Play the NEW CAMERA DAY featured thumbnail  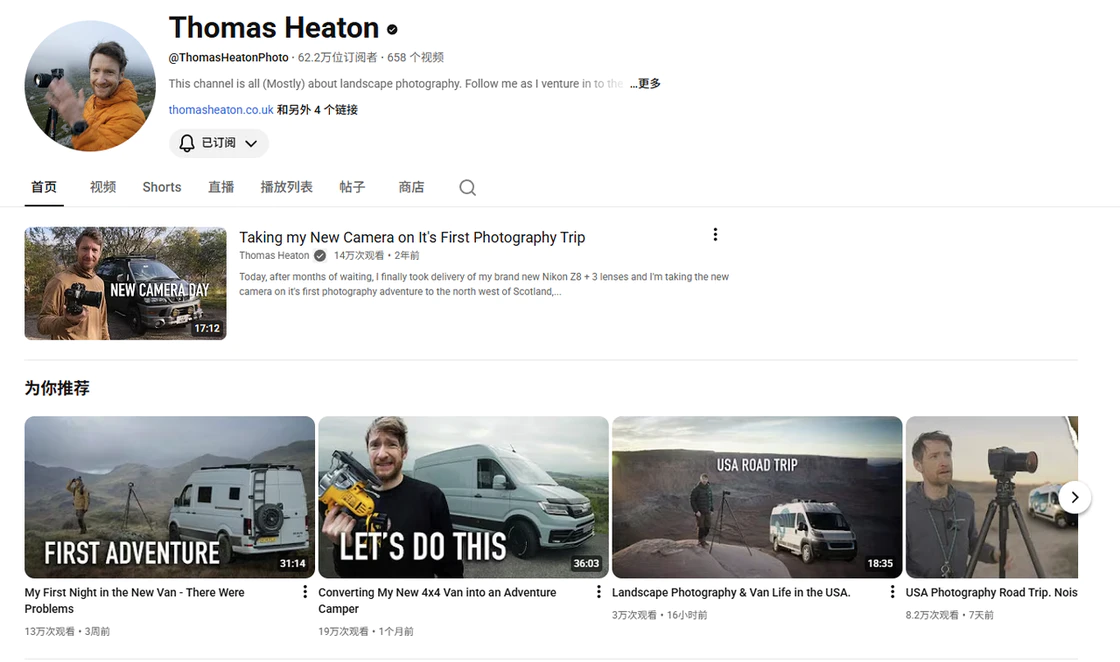125,284
